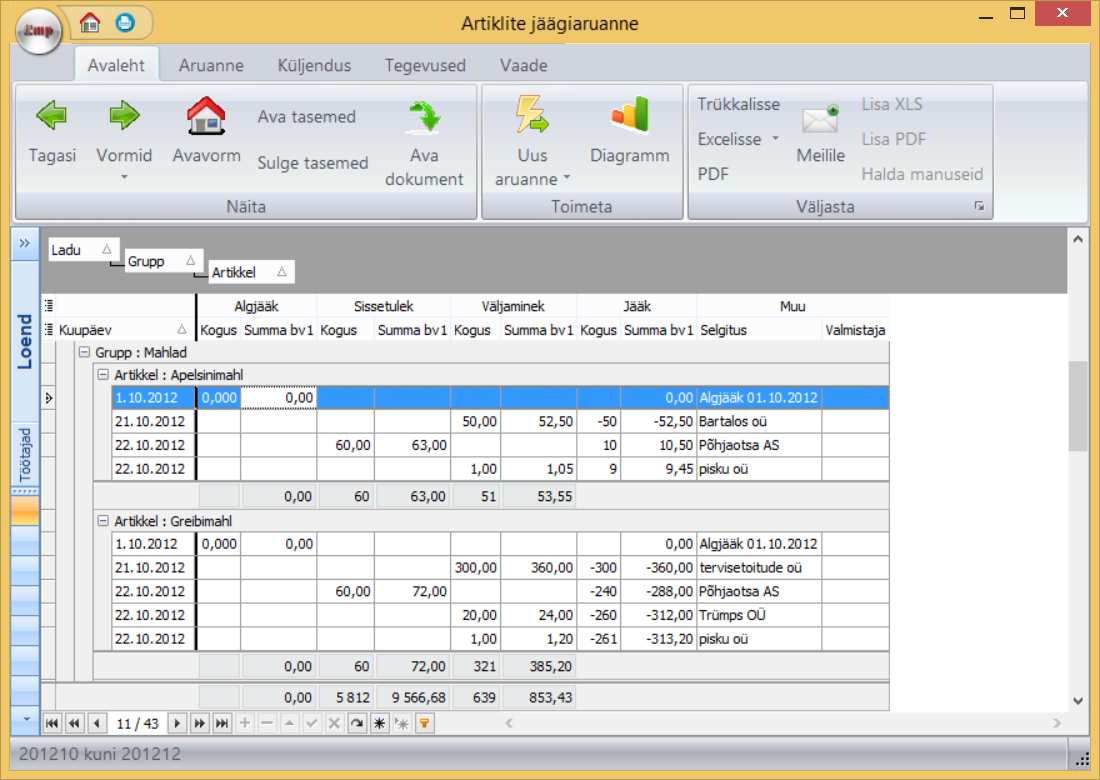
Task: Open the Tegevused ribbon tab
Action: pos(425,66)
